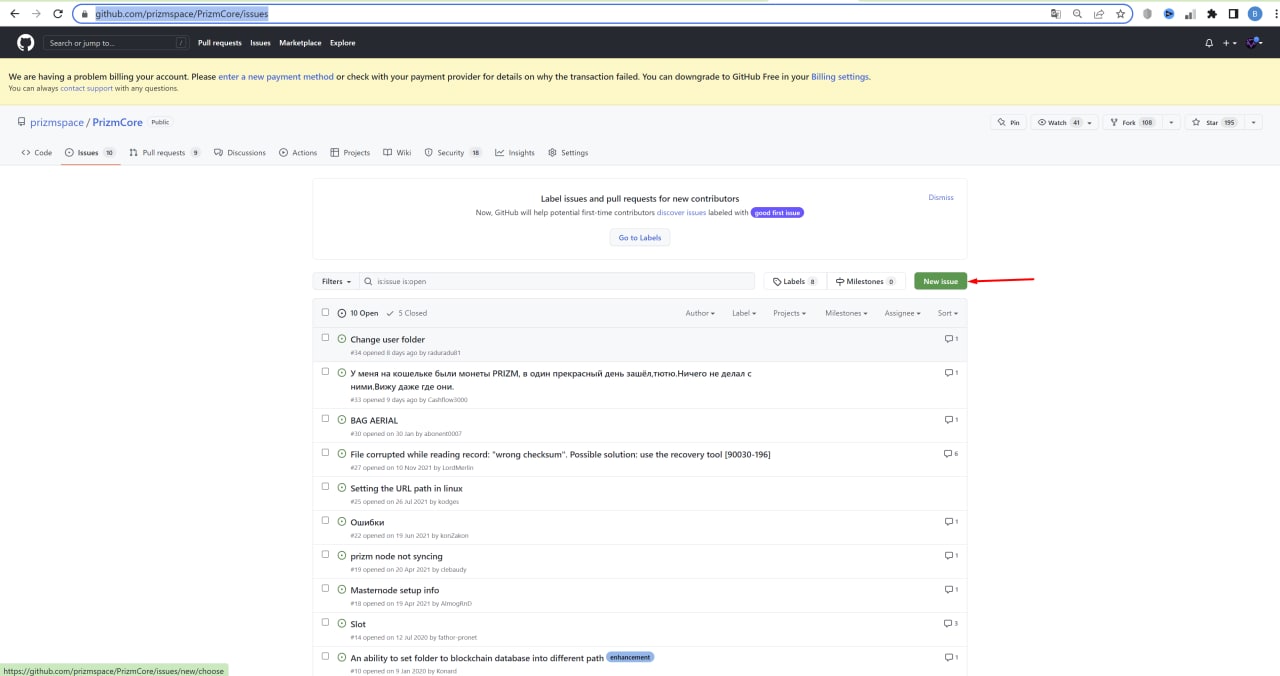
Task: Open the Milestones filter dropdown in list header
Action: (x=846, y=313)
